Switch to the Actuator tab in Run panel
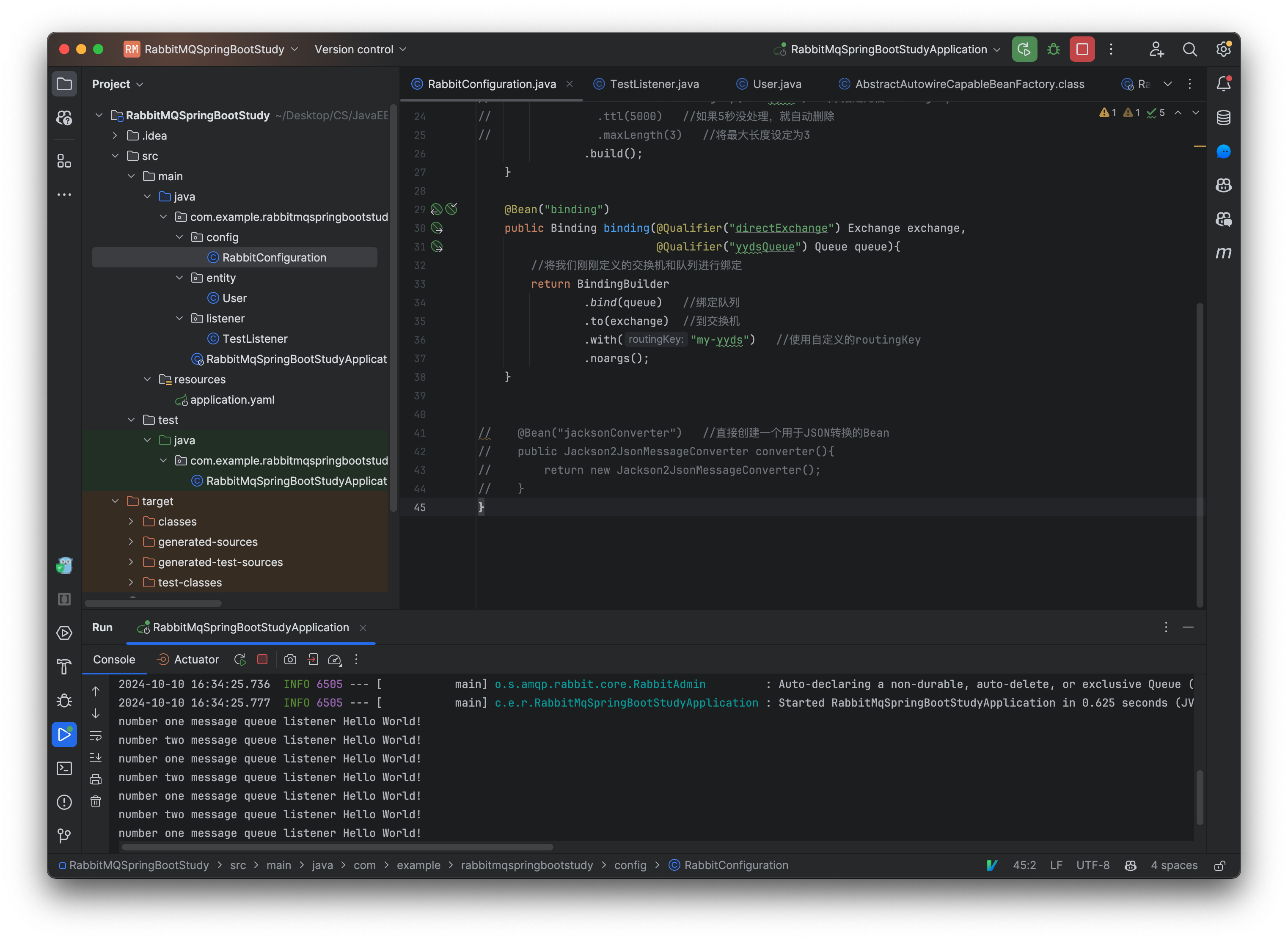The height and width of the screenshot is (941, 1288). click(195, 660)
